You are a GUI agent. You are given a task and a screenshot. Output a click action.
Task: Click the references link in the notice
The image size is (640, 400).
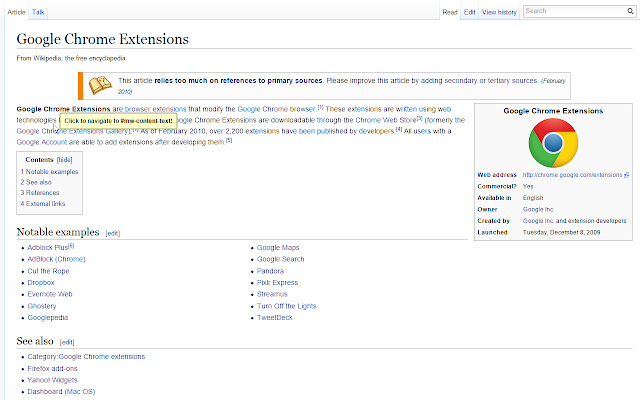[x=238, y=81]
